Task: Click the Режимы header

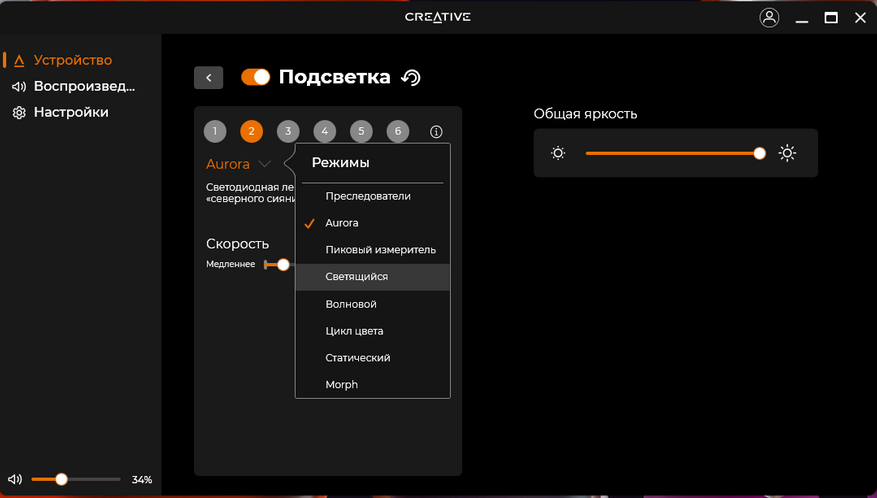Action: click(341, 163)
